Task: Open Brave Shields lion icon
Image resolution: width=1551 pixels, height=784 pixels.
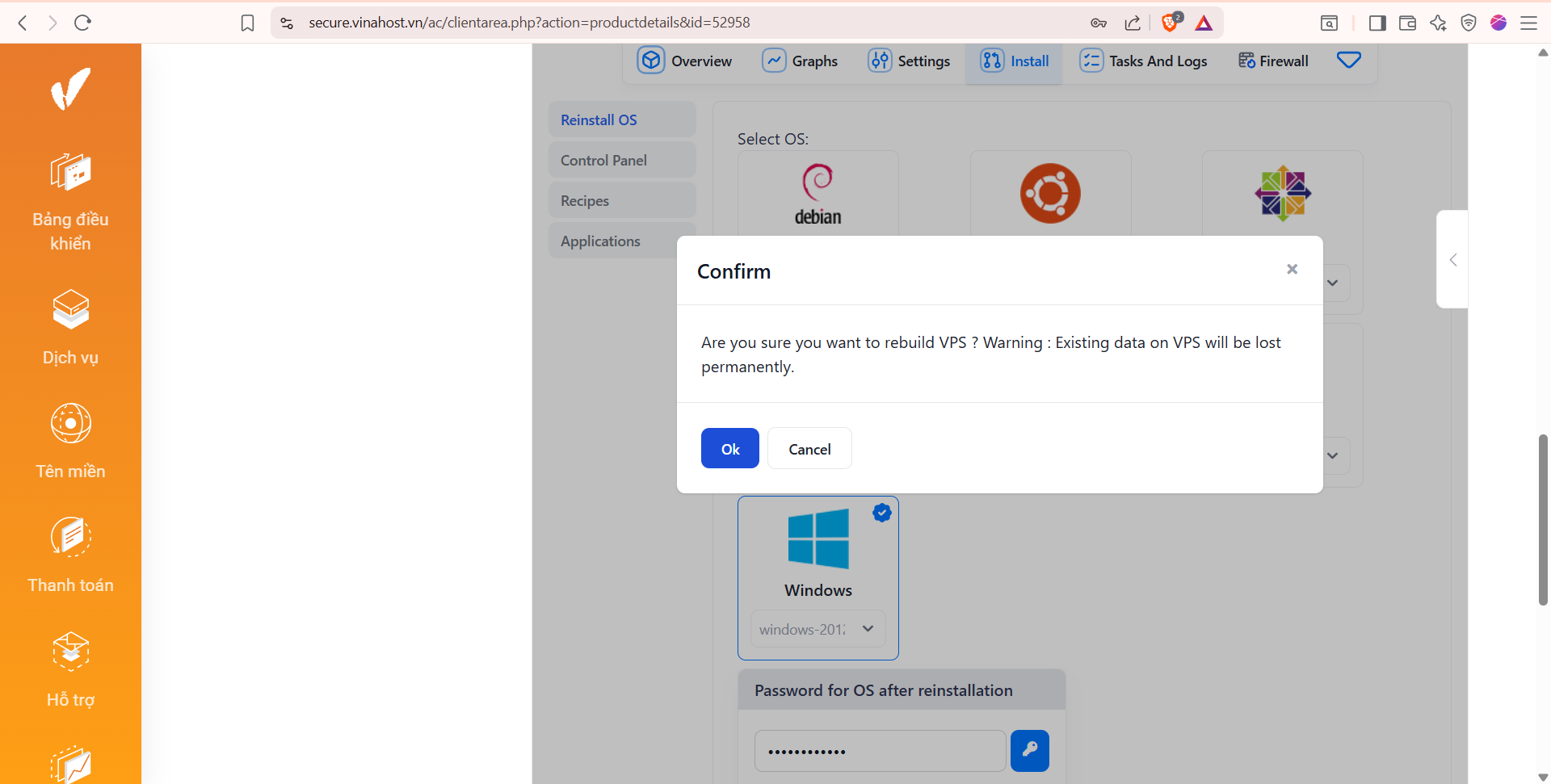Action: (x=1170, y=23)
